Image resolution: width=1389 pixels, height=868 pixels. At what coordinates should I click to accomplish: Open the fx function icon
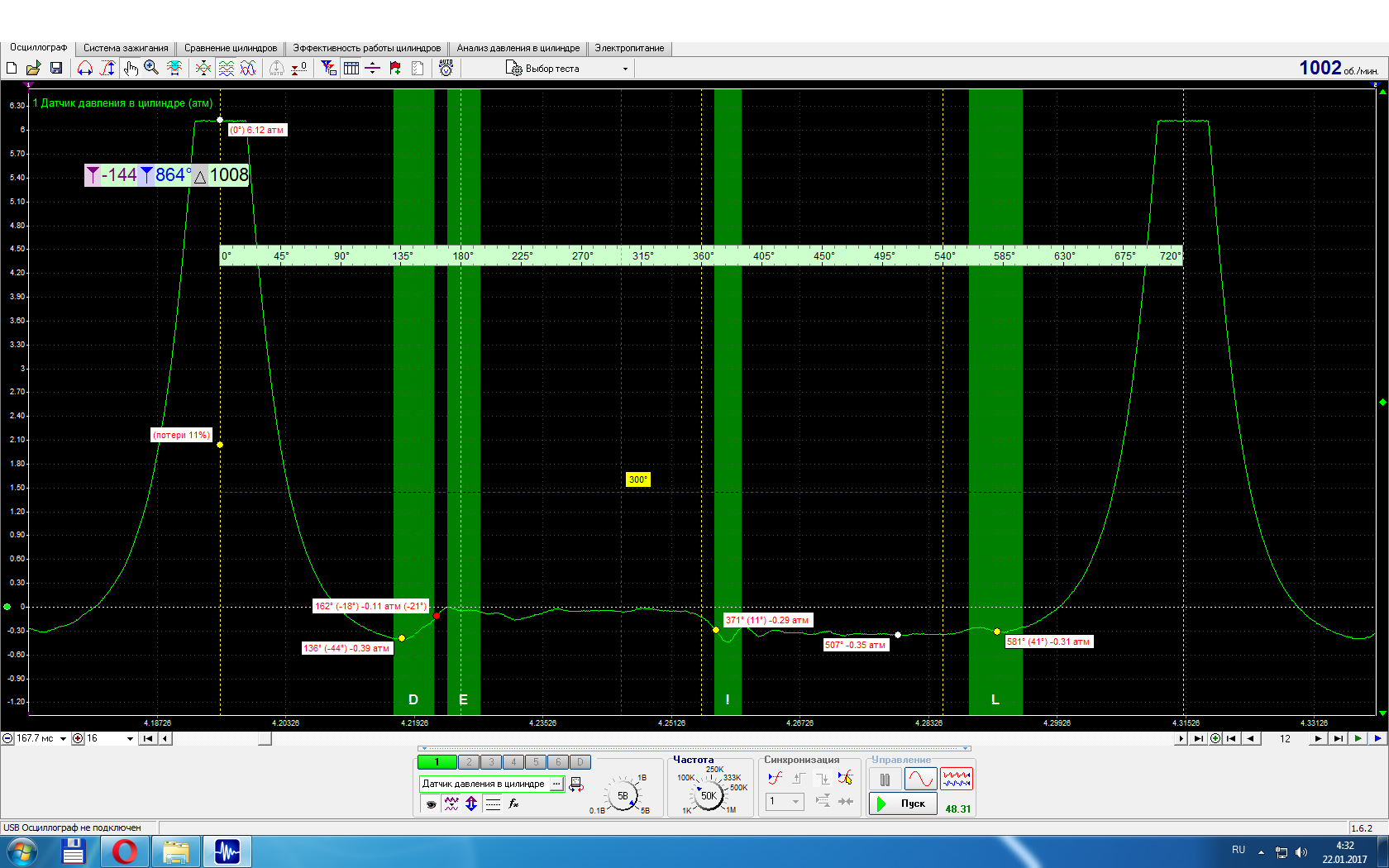click(513, 804)
